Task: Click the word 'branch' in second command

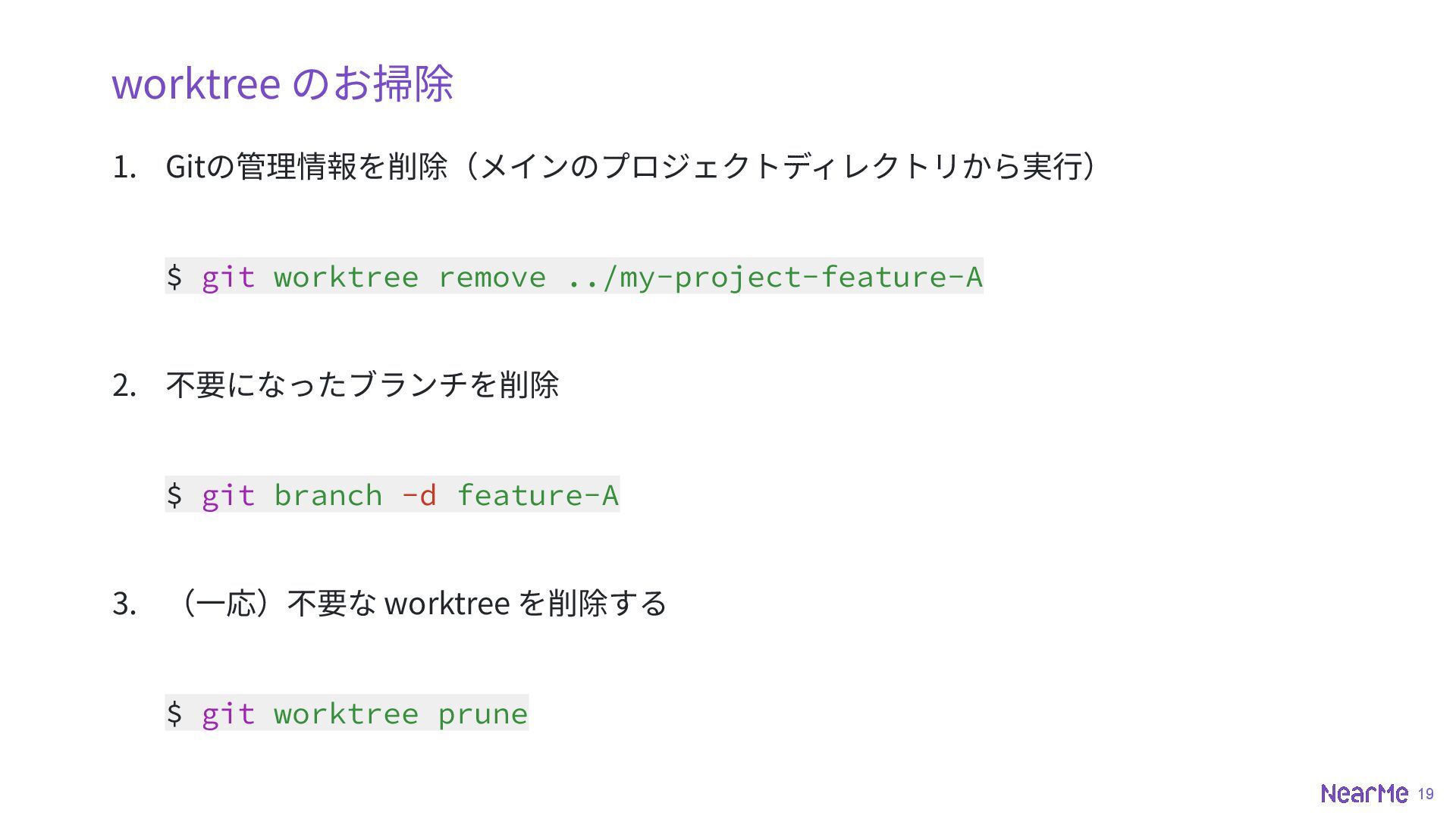Action: [x=328, y=495]
